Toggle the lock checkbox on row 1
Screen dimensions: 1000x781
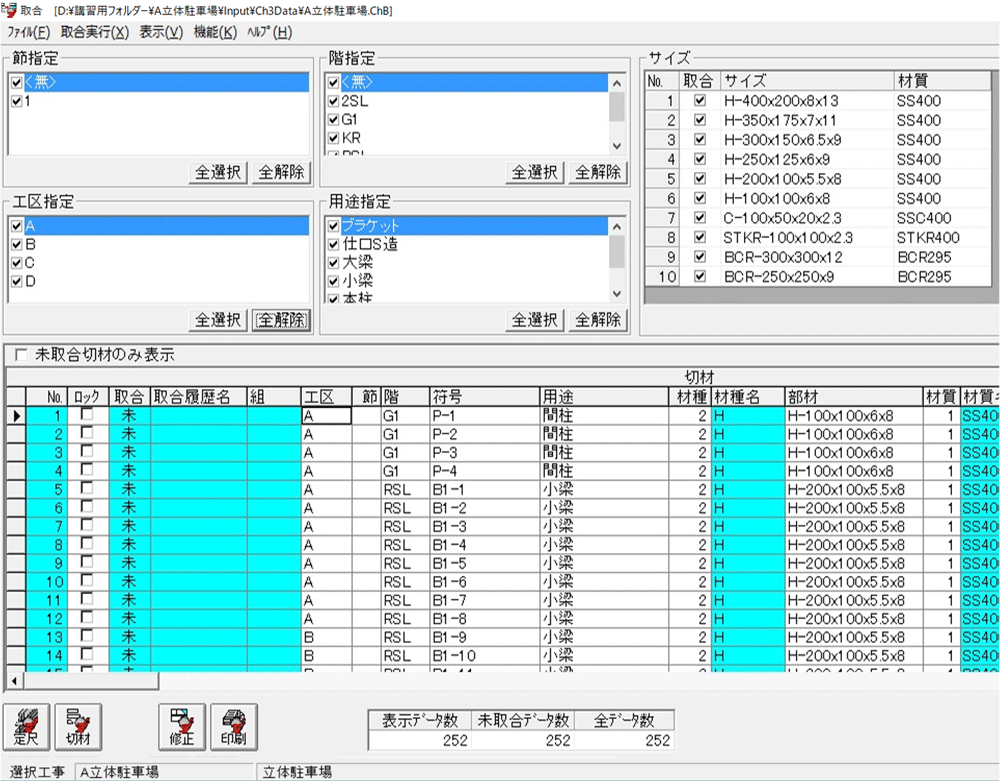[88, 414]
